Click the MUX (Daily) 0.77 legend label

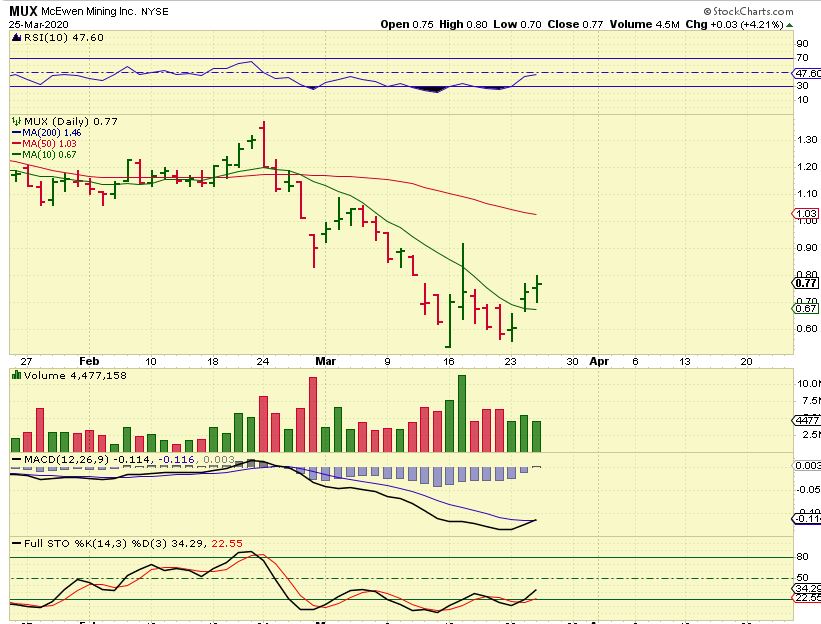coord(70,121)
